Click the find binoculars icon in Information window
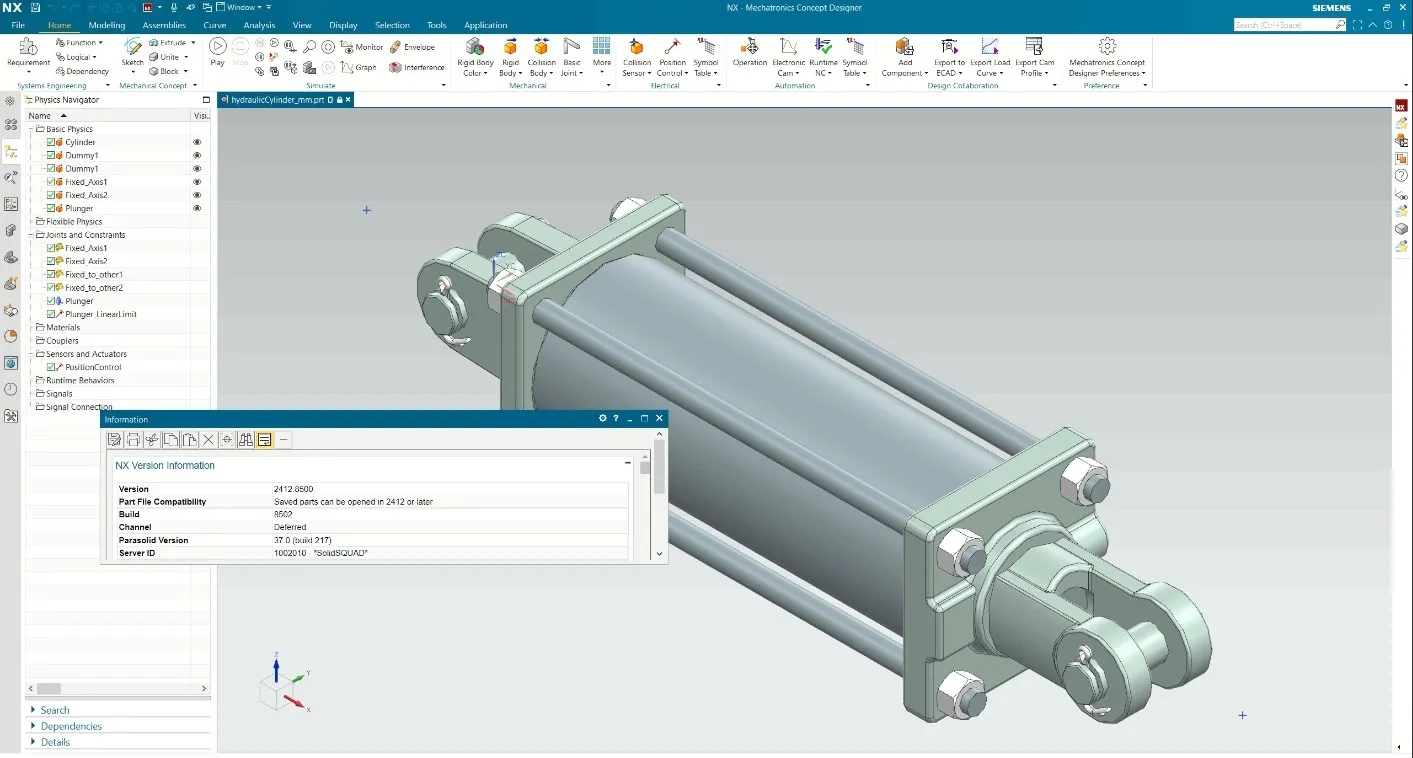1413x758 pixels. pyautogui.click(x=246, y=439)
